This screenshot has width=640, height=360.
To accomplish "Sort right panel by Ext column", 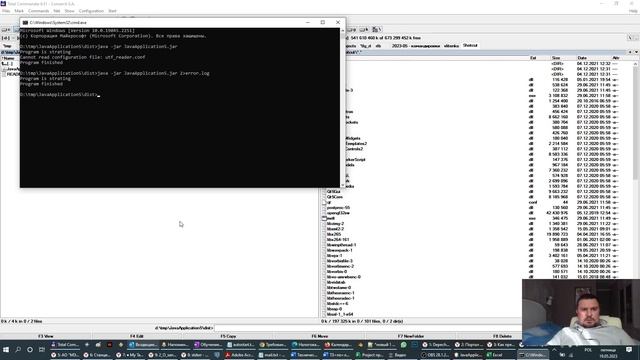I will pyautogui.click(x=533, y=58).
